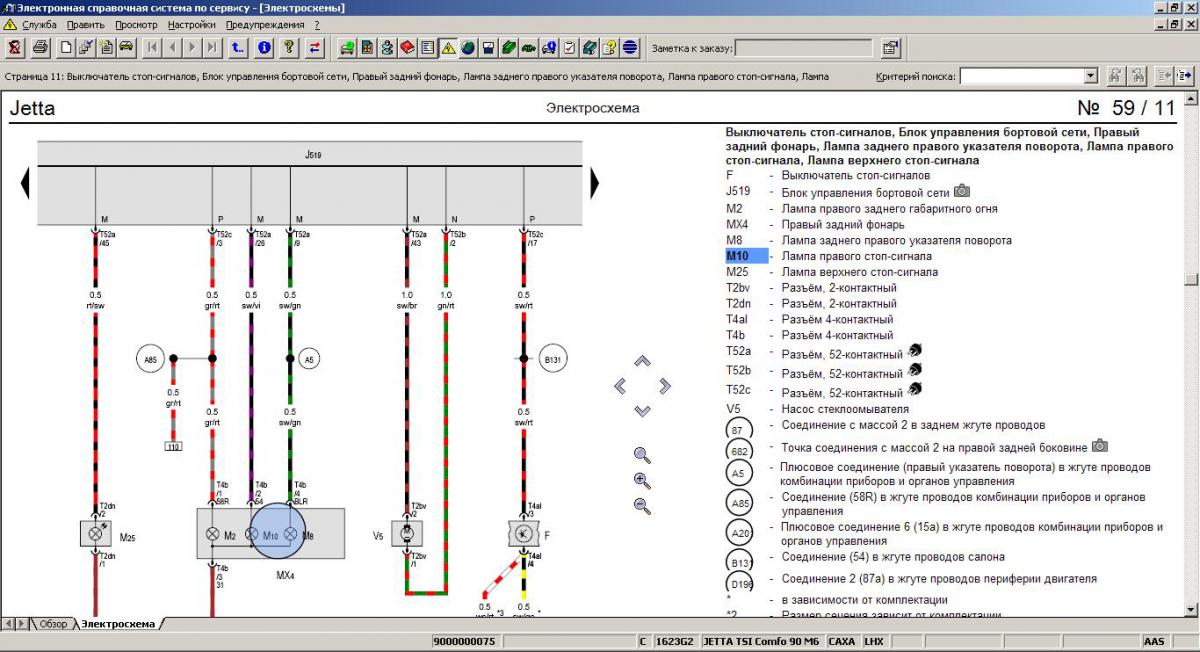This screenshot has width=1200, height=652.
Task: Switch to the Обзор tab
Action: [53, 624]
